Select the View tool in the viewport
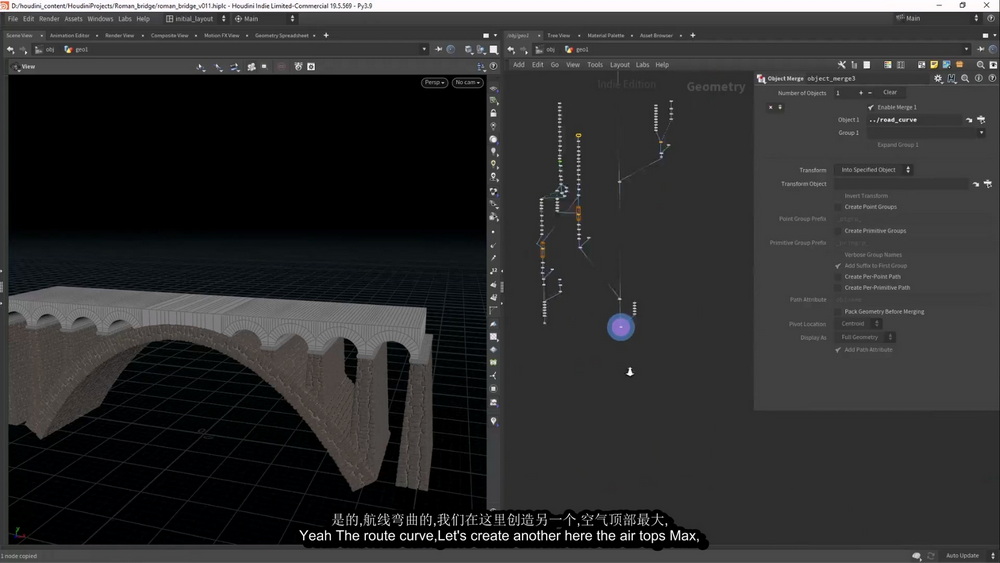 pos(23,66)
